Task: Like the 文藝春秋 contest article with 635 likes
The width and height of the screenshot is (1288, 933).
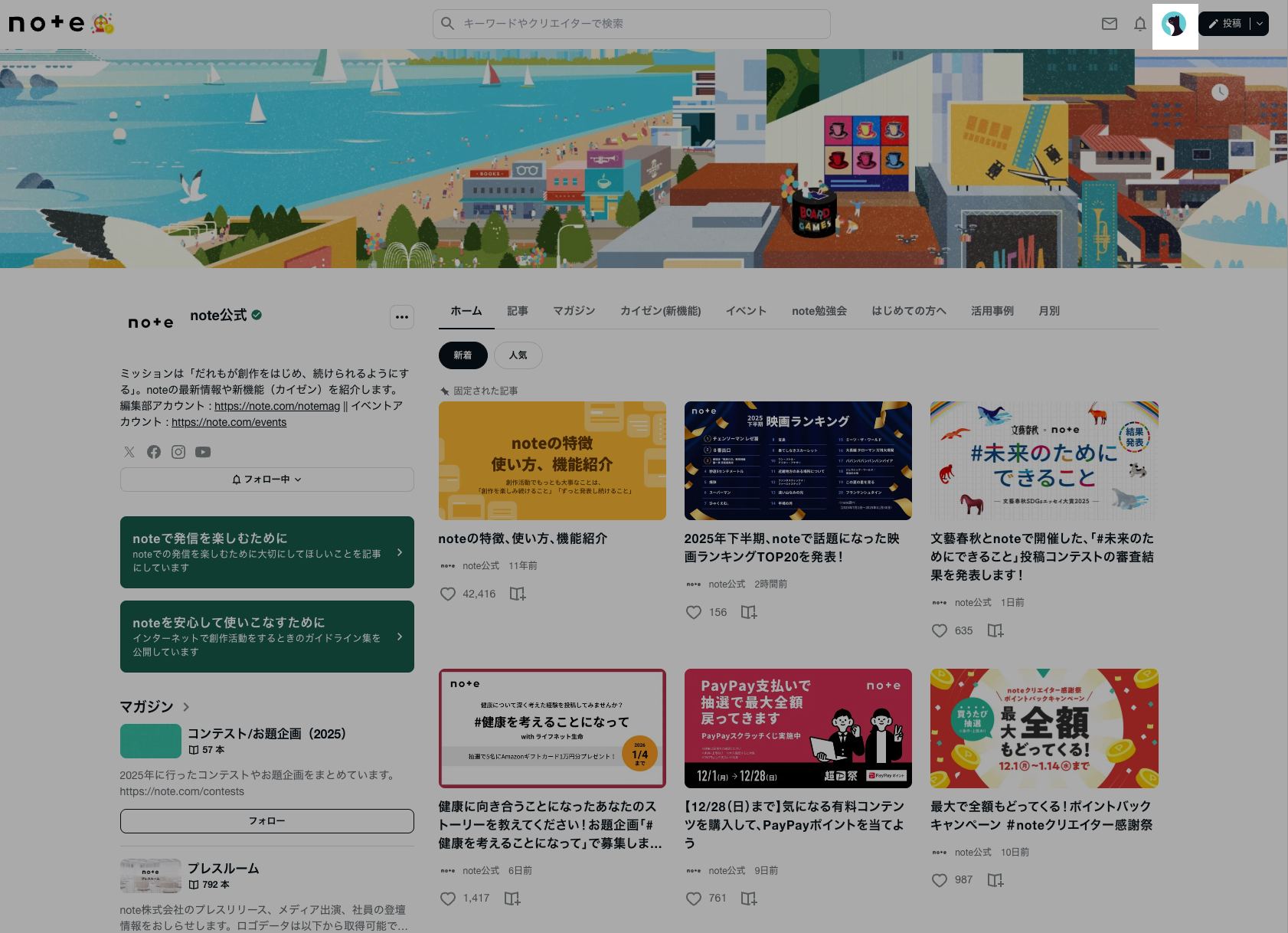Action: (940, 630)
